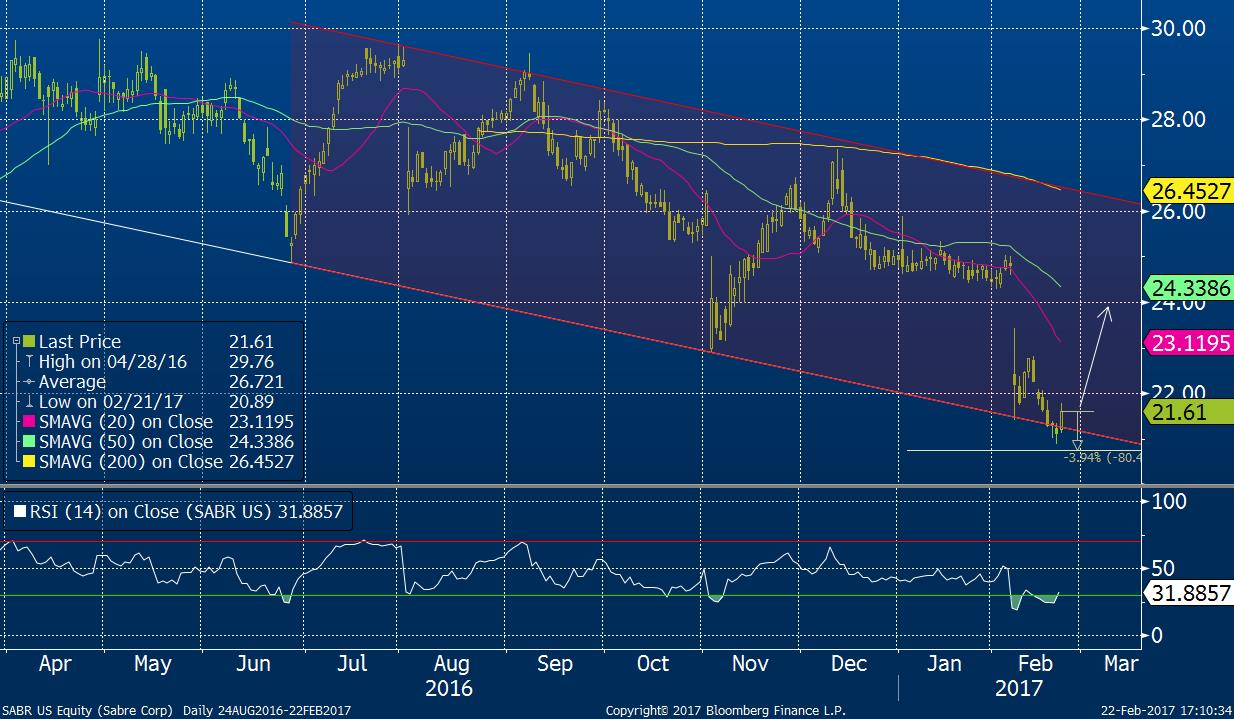Click the green SMAVG (50) legend swatch
Viewport: 1234px width, 719px height.
pos(27,442)
